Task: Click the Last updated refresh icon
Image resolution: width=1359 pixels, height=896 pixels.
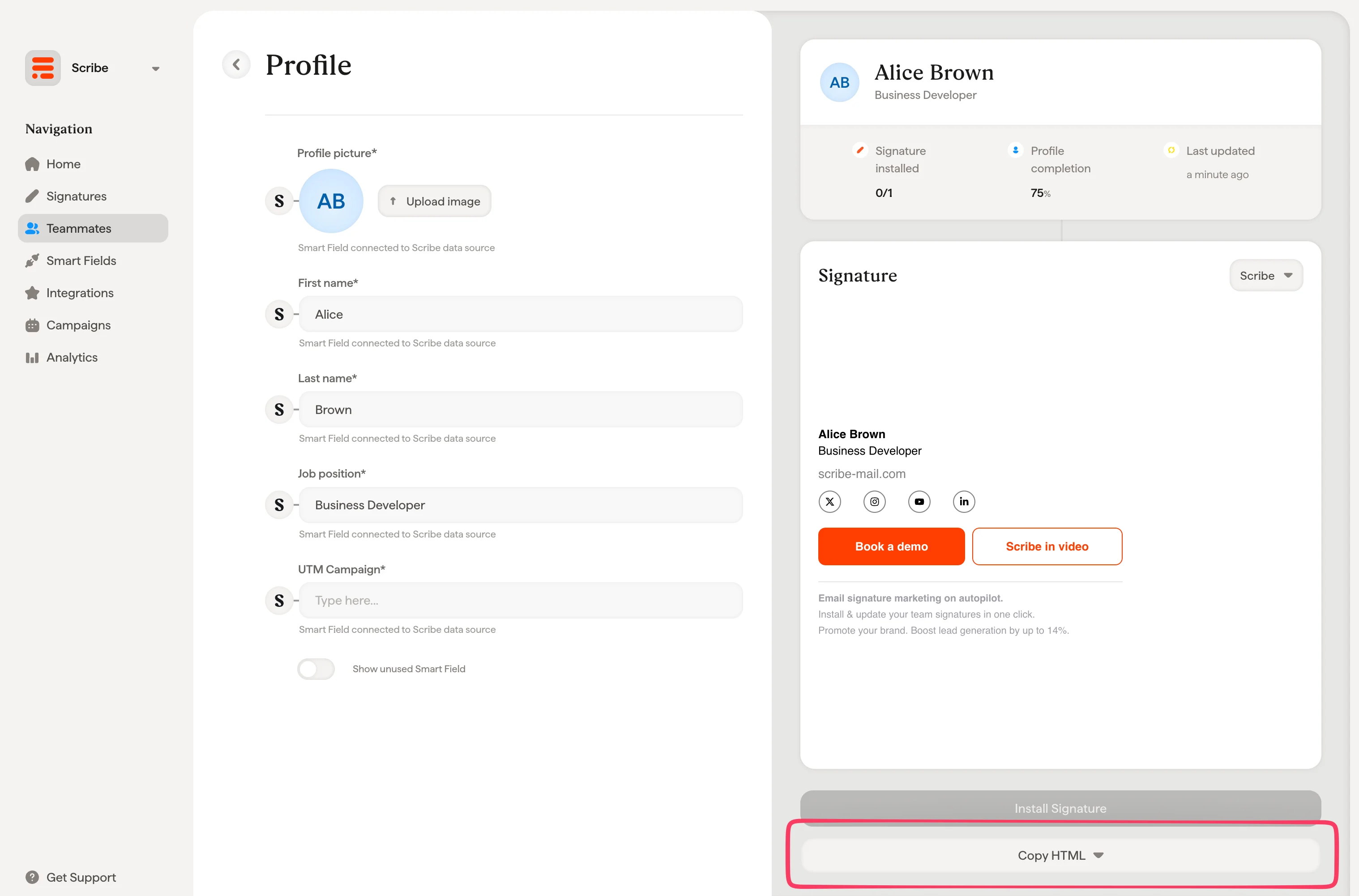Action: point(1171,150)
